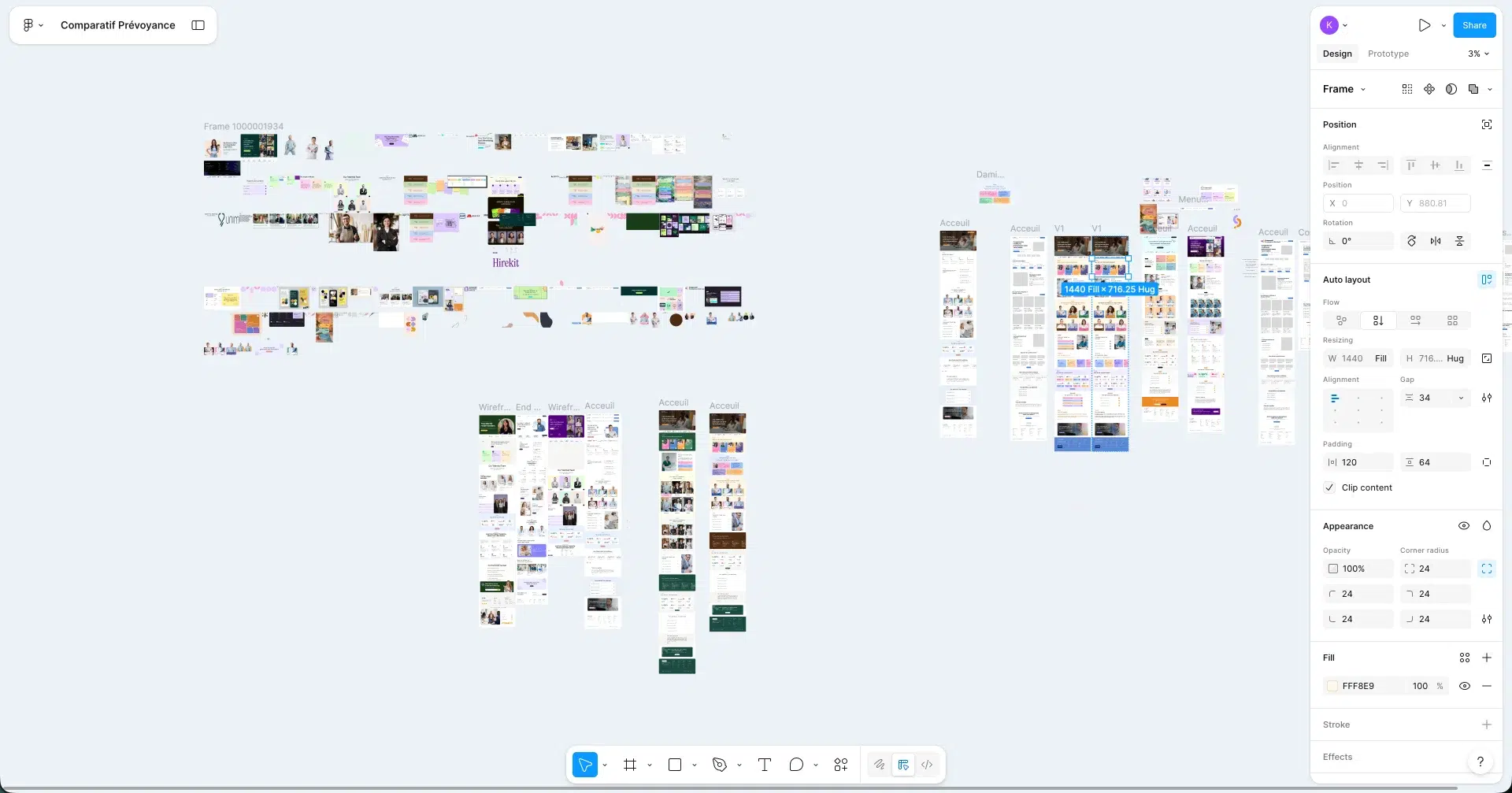Screen dimensions: 1512x793
Task: Open the Figma main menu dropdown
Action: tap(32, 25)
